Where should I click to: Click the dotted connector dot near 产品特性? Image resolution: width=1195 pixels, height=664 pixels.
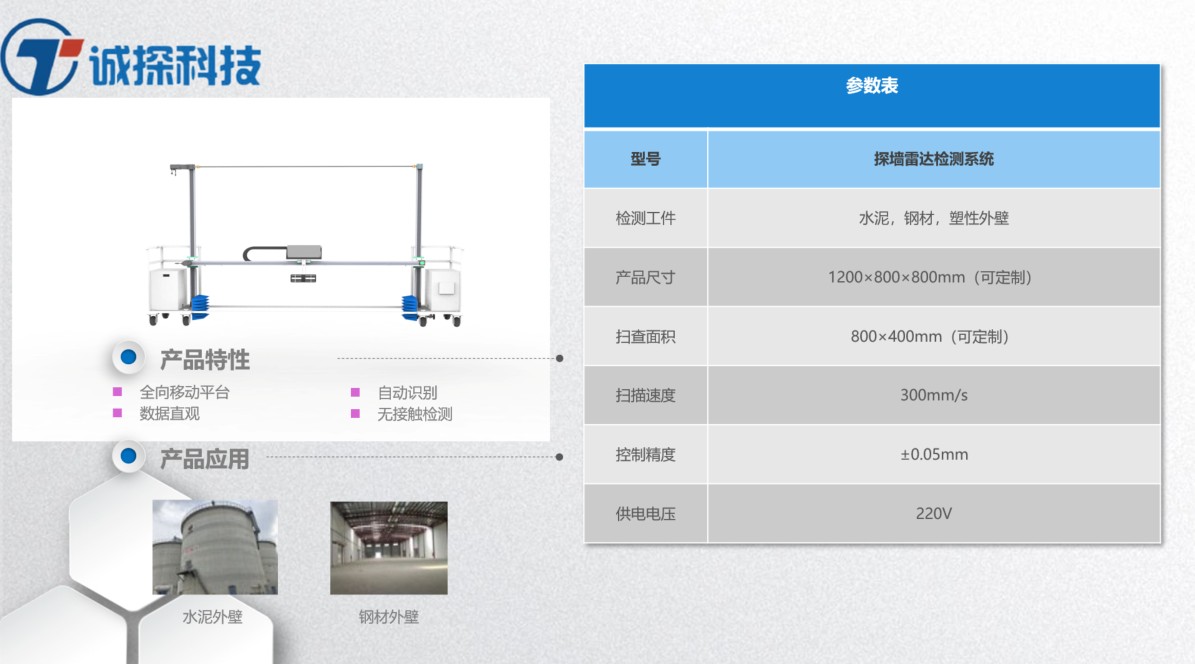(x=560, y=357)
